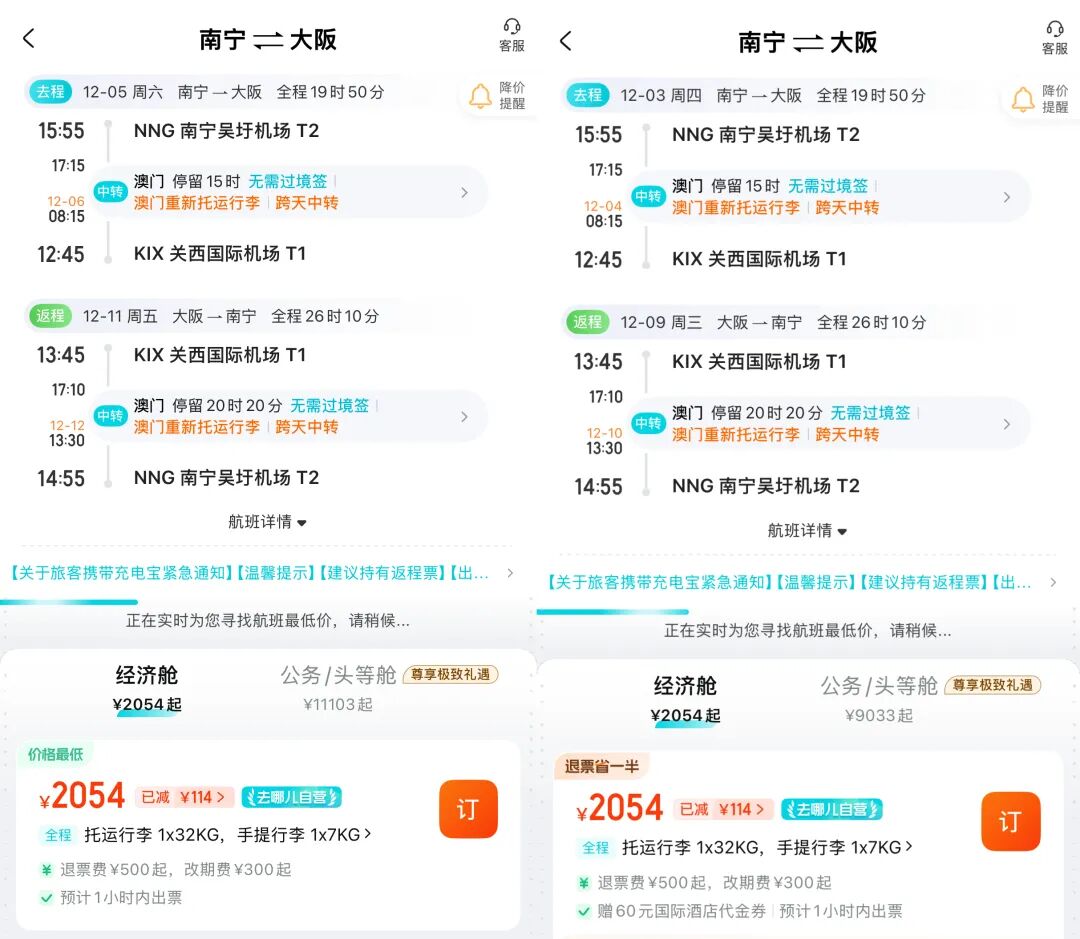Tap 退票费¥500起 text on right card
This screenshot has width=1080, height=939.
[x=651, y=883]
